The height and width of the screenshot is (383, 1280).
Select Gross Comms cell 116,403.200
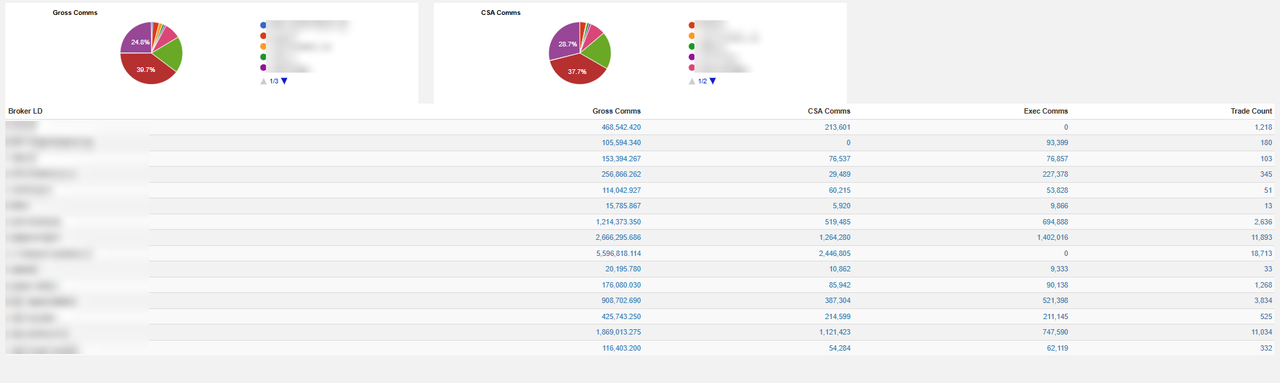pyautogui.click(x=621, y=348)
